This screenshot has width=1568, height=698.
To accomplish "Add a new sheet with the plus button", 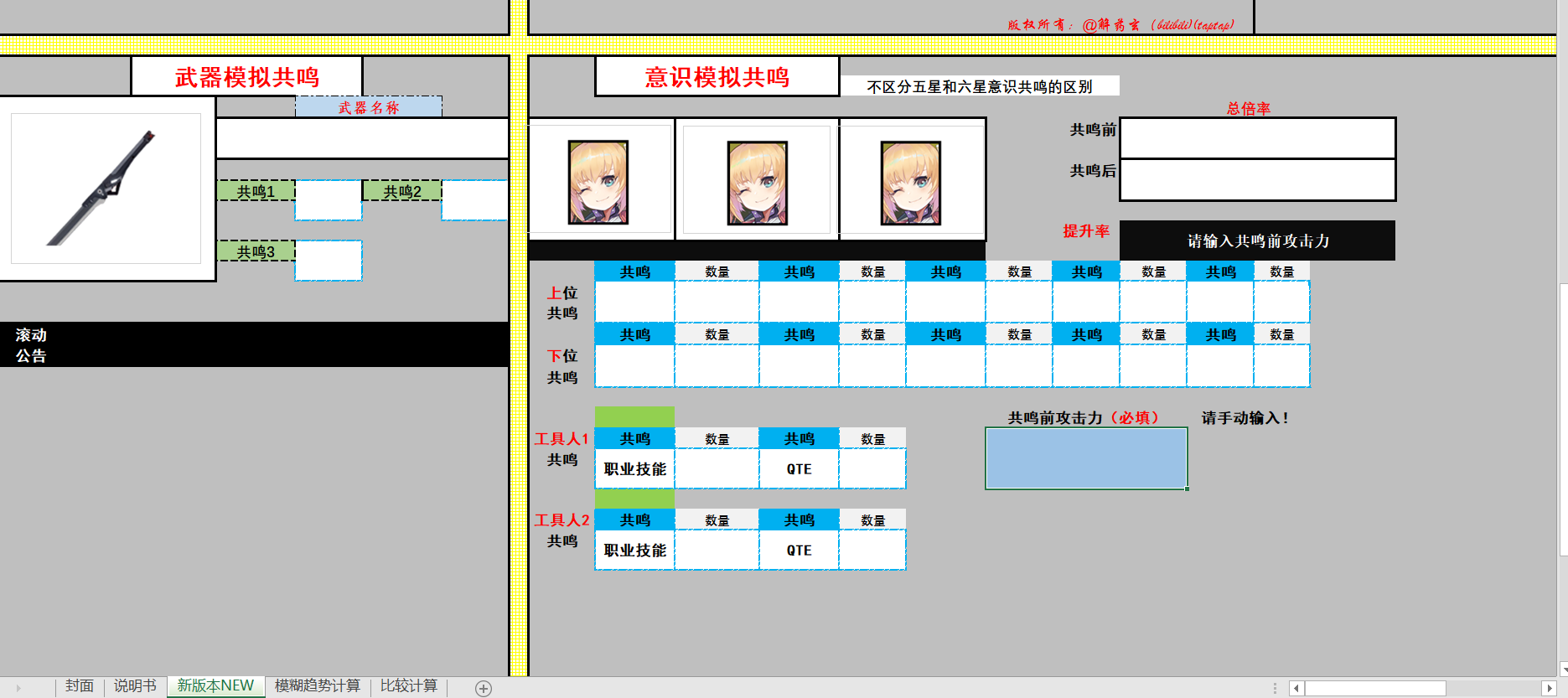I will [x=484, y=688].
